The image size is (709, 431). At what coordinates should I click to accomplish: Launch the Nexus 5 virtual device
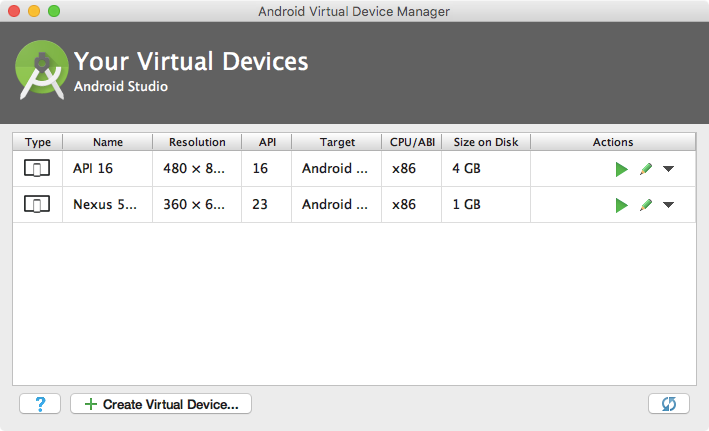coord(622,205)
